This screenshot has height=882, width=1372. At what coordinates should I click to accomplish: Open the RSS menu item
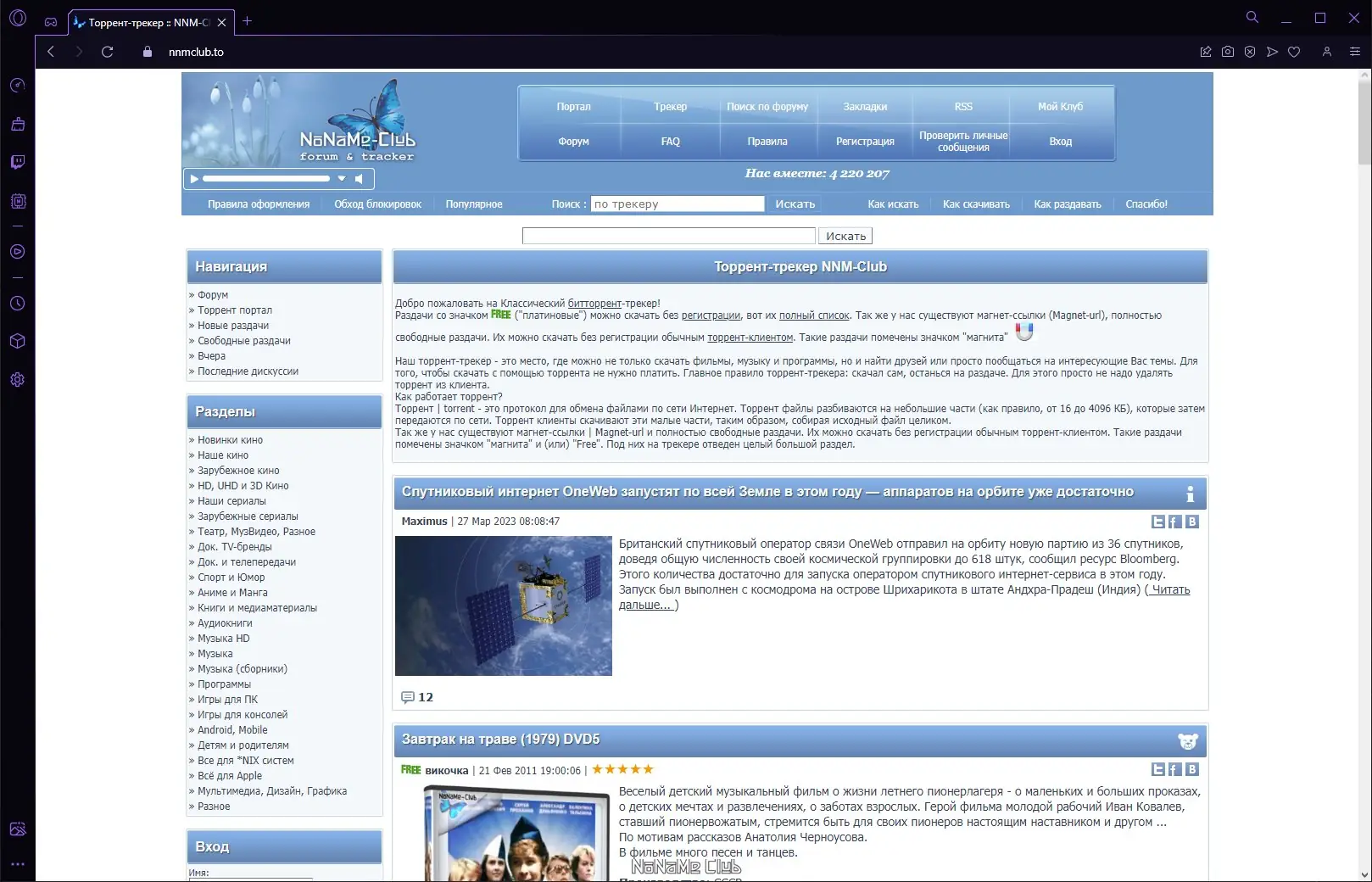(963, 107)
